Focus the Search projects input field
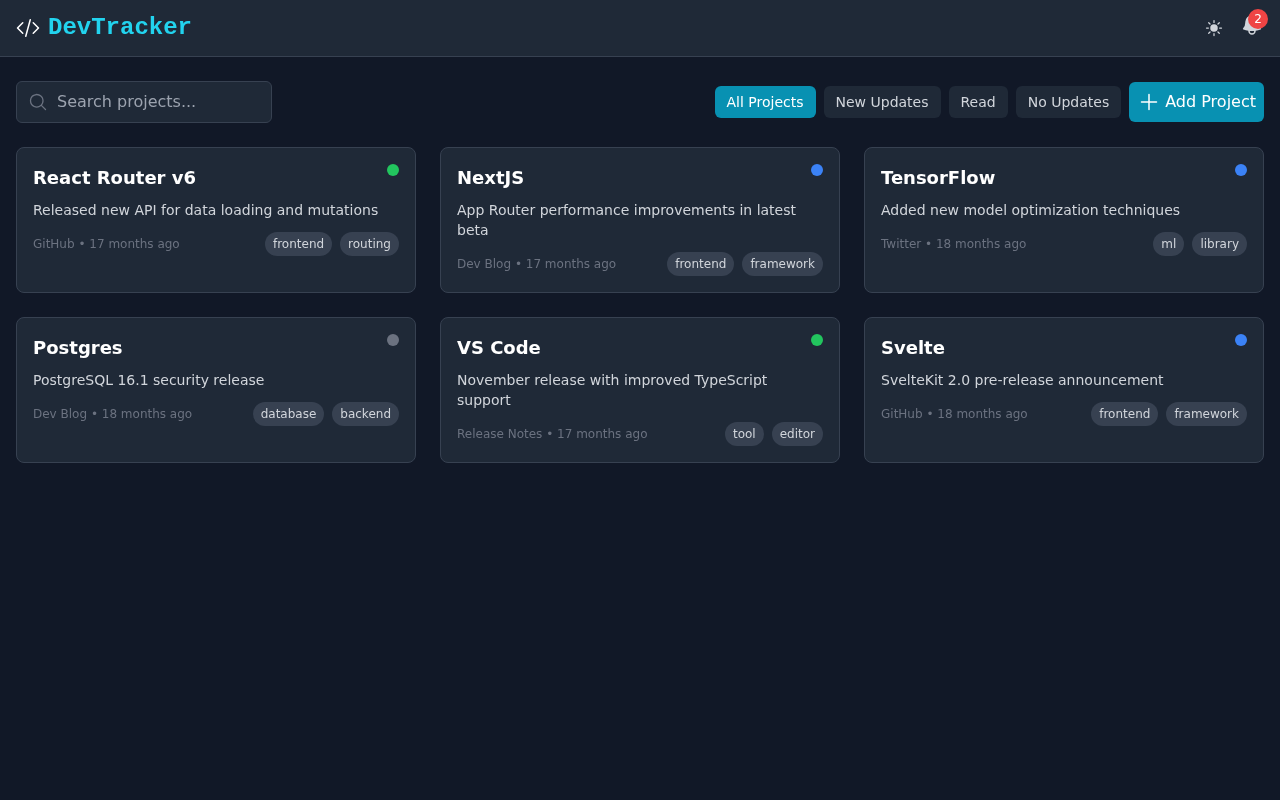Screen dimensions: 1280x800 tap(144, 102)
